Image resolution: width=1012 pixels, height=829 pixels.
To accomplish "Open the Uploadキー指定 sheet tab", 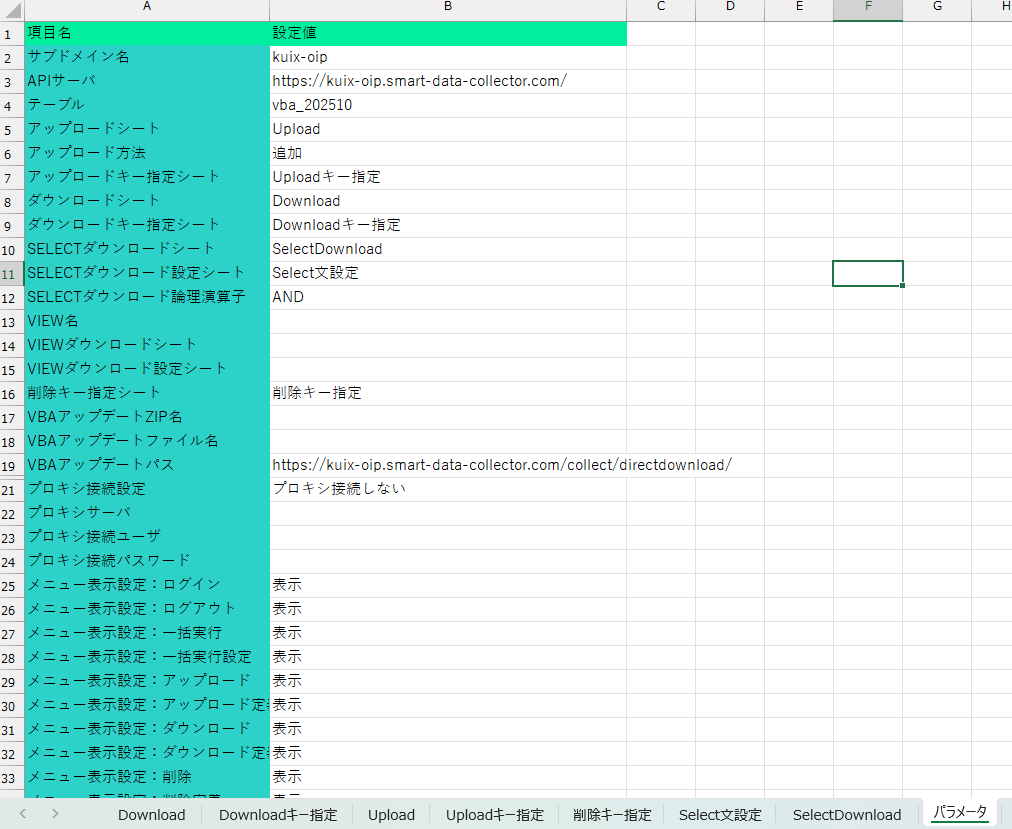I will pos(495,814).
